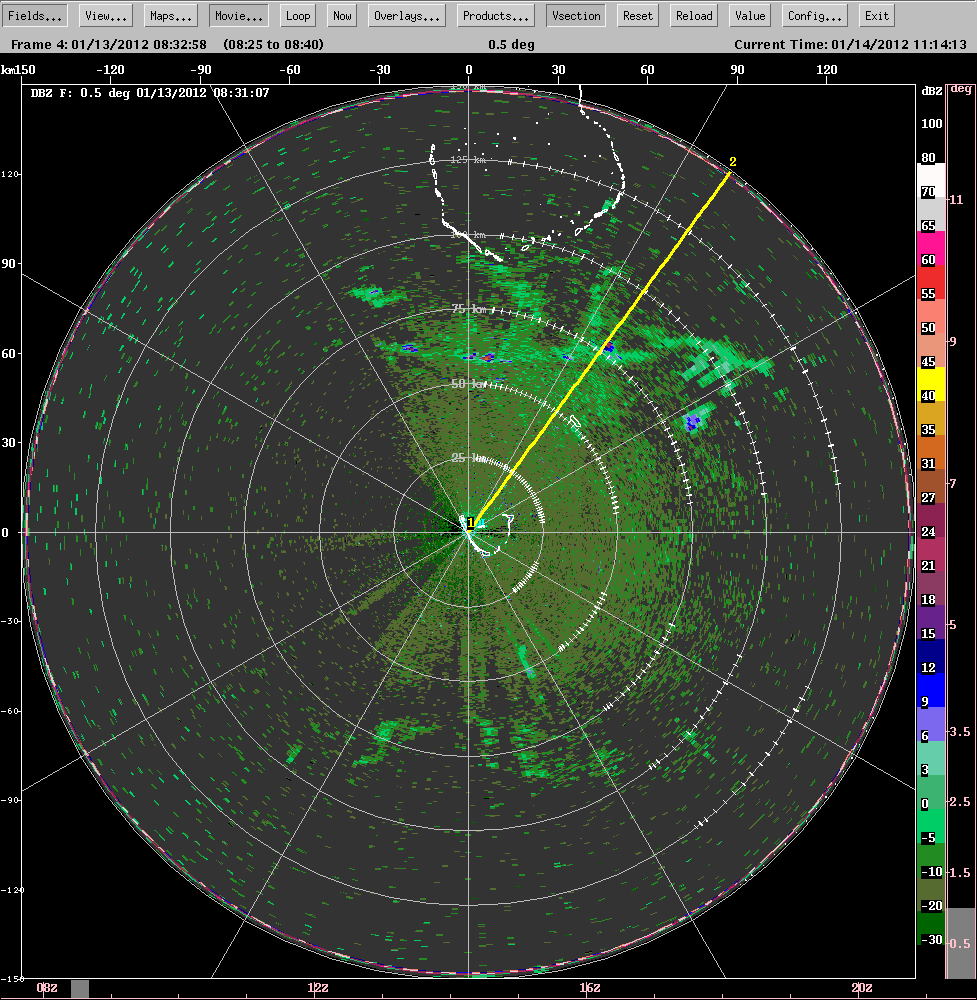
Task: Open the Fields... menu
Action: pos(35,15)
